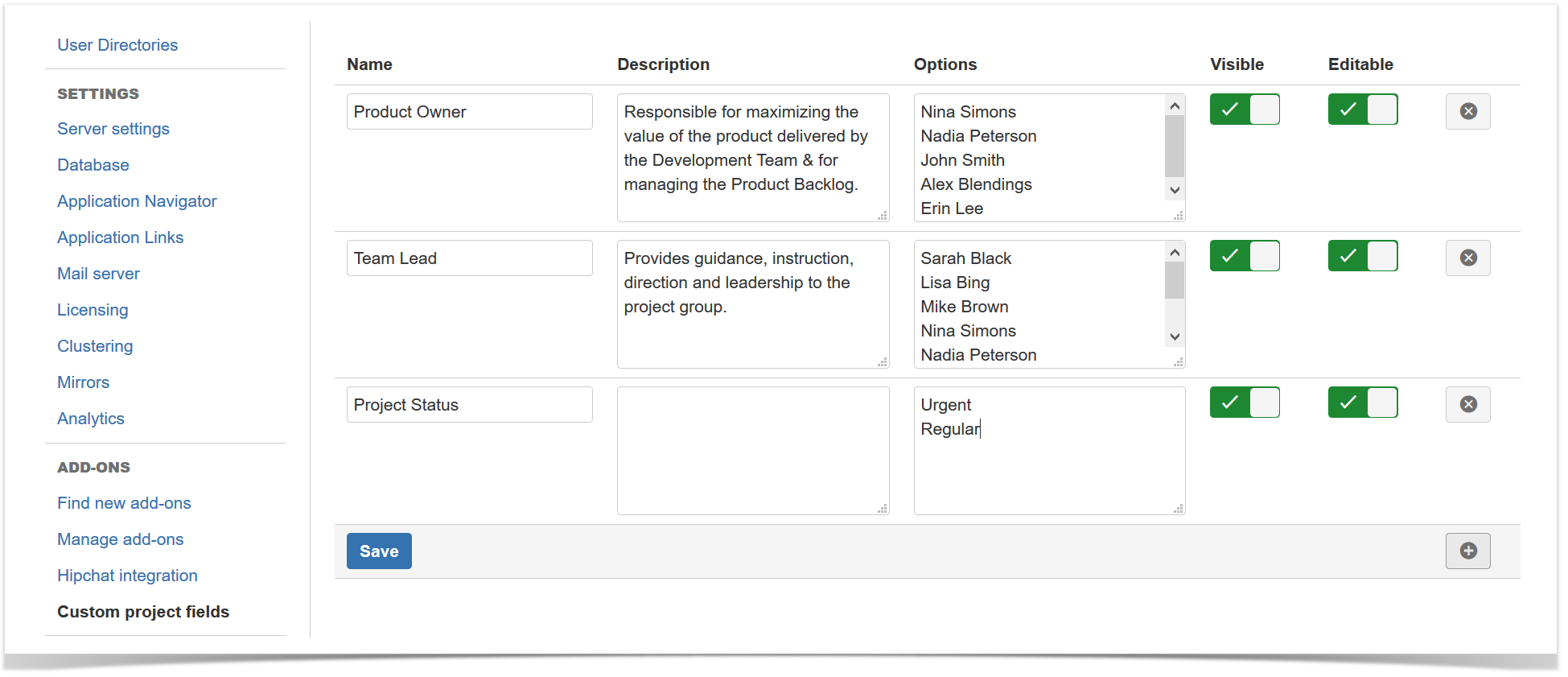Toggle Editable for Team Lead
The image size is (1568, 677).
click(1363, 256)
